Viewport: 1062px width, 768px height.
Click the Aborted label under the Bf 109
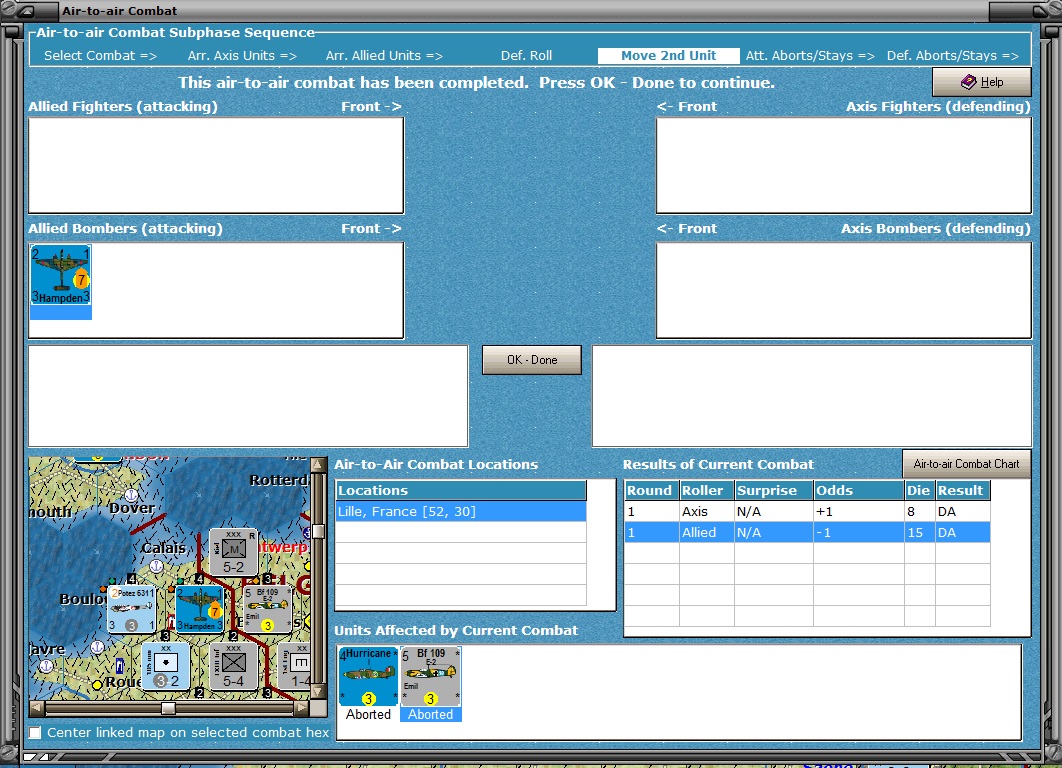[431, 714]
